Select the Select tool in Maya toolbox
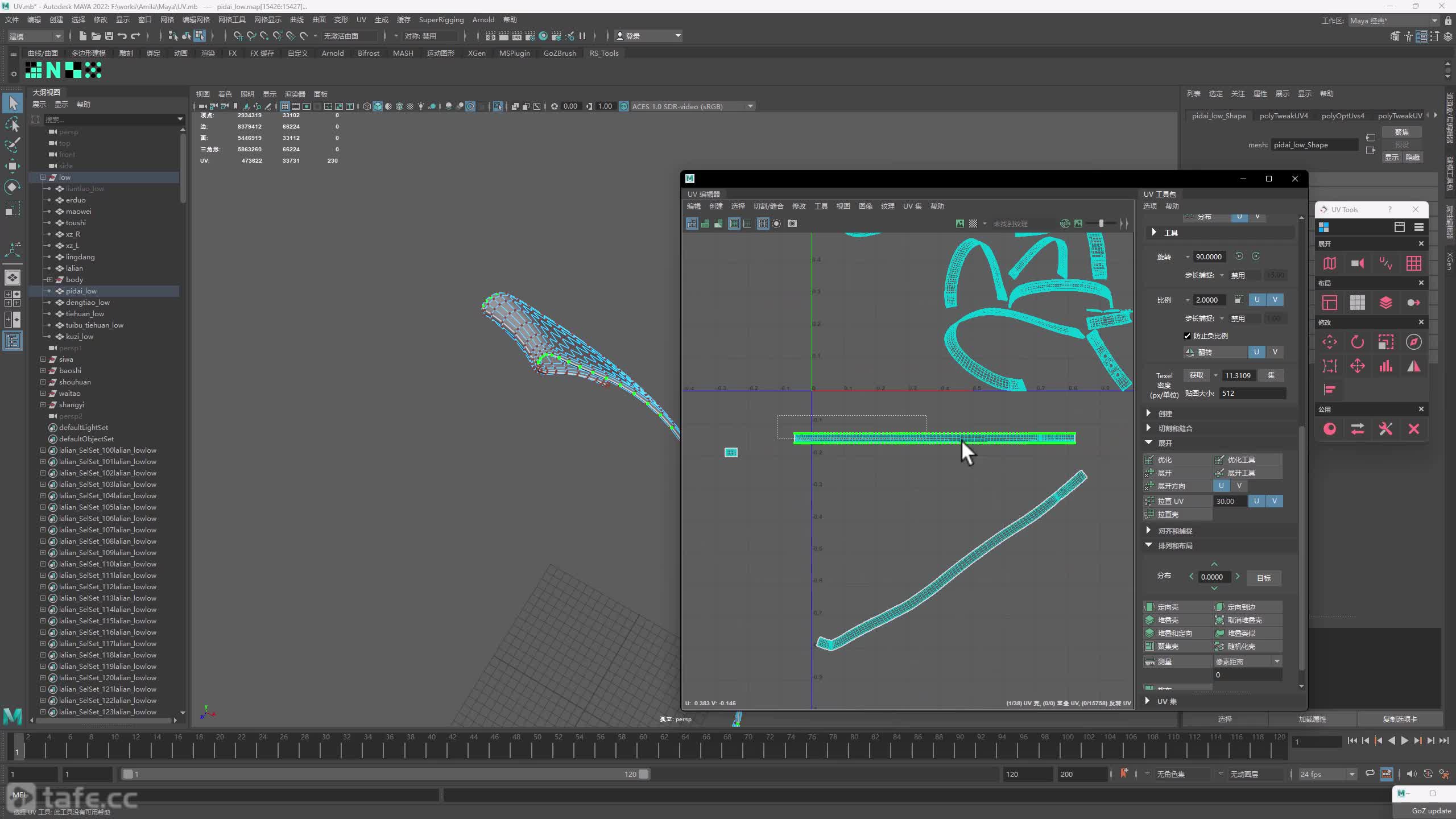1456x819 pixels. click(x=13, y=103)
